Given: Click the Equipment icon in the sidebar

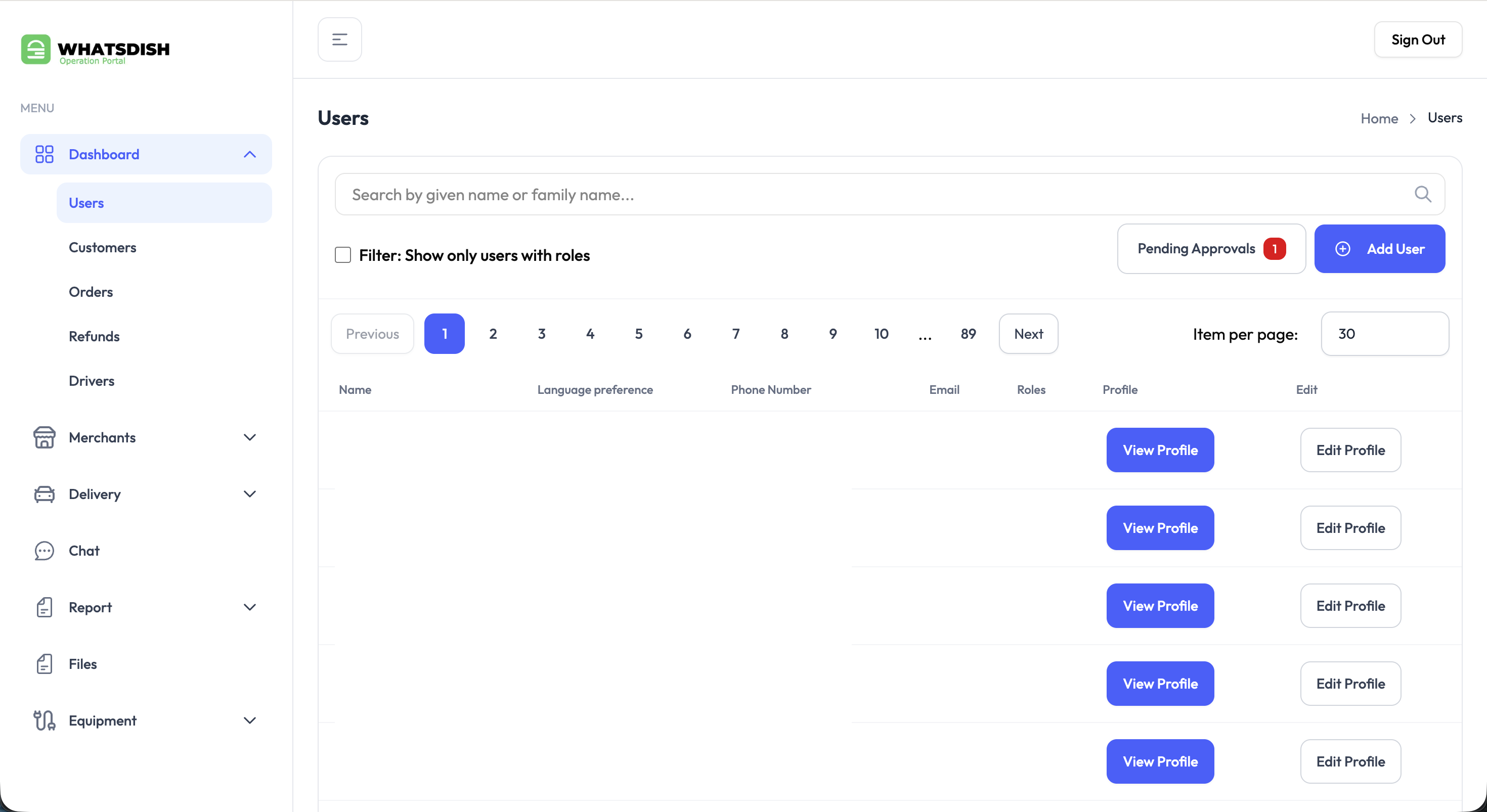Looking at the screenshot, I should click(x=44, y=720).
